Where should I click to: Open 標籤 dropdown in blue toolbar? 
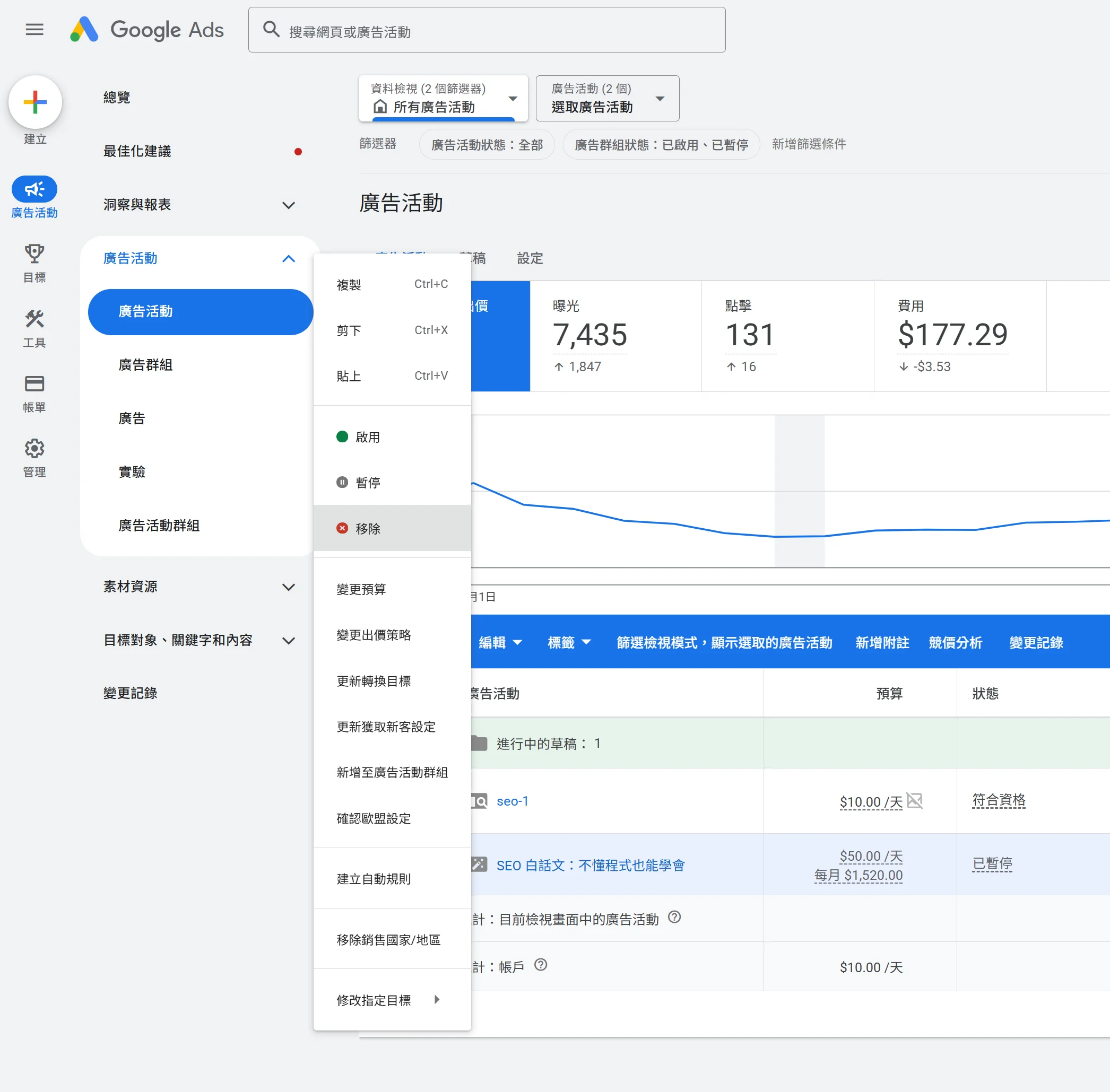pyautogui.click(x=569, y=642)
